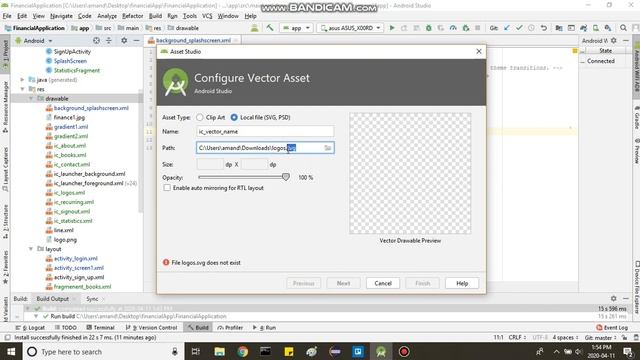This screenshot has height=360, width=640.
Task: Open the app run configuration dropdown
Action: [296, 28]
